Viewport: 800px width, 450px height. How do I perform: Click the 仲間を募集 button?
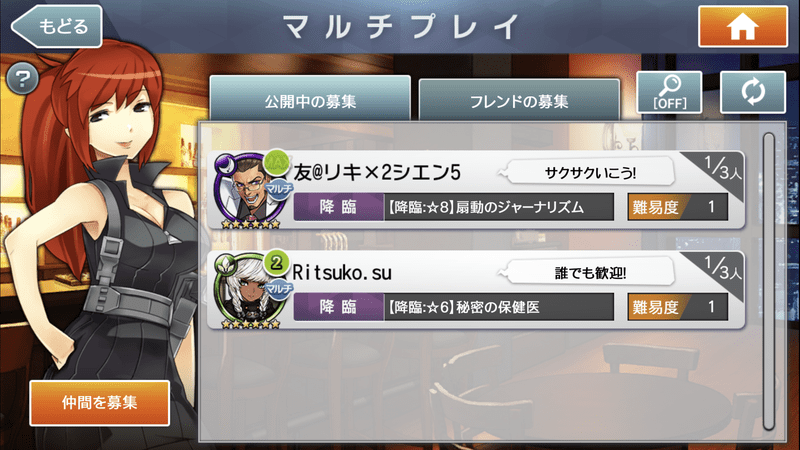pos(99,403)
